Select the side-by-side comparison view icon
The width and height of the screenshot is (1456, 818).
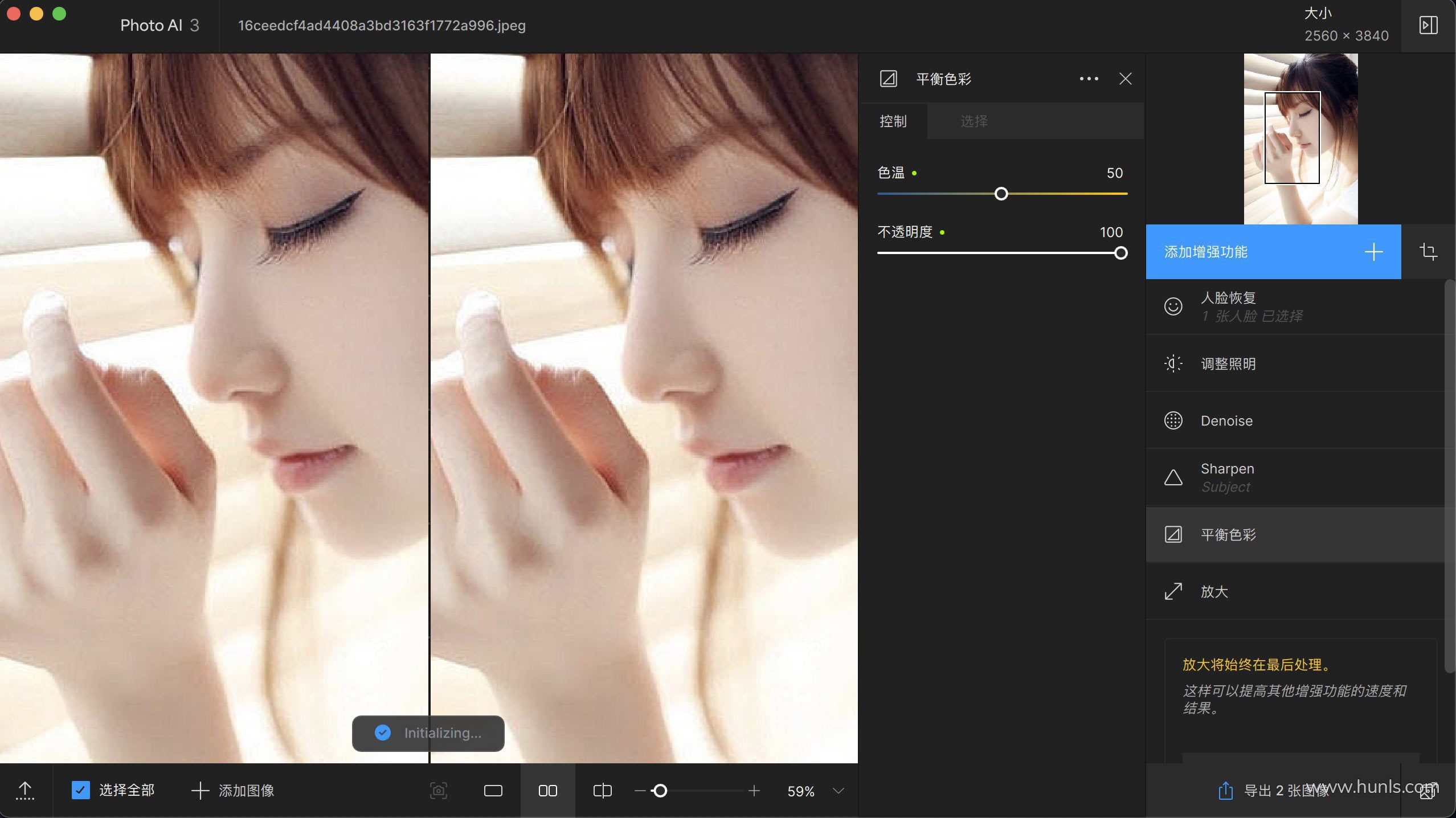click(547, 791)
